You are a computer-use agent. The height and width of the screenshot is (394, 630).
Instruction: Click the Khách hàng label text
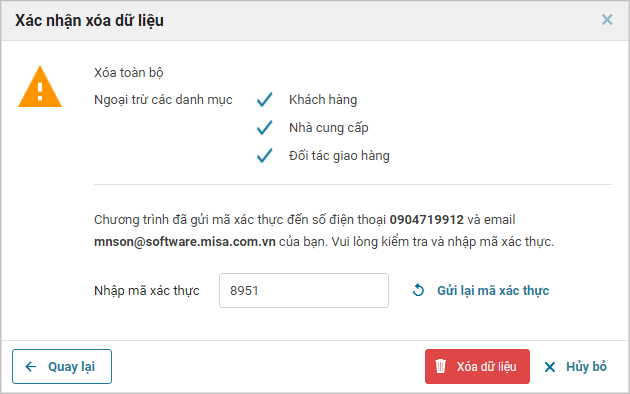323,100
